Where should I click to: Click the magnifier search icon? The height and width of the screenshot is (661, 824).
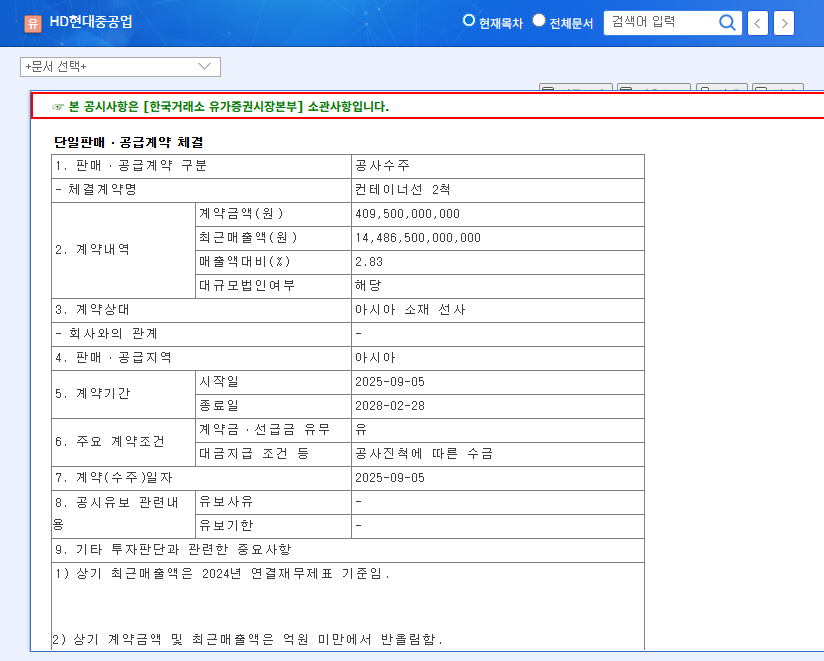[727, 23]
